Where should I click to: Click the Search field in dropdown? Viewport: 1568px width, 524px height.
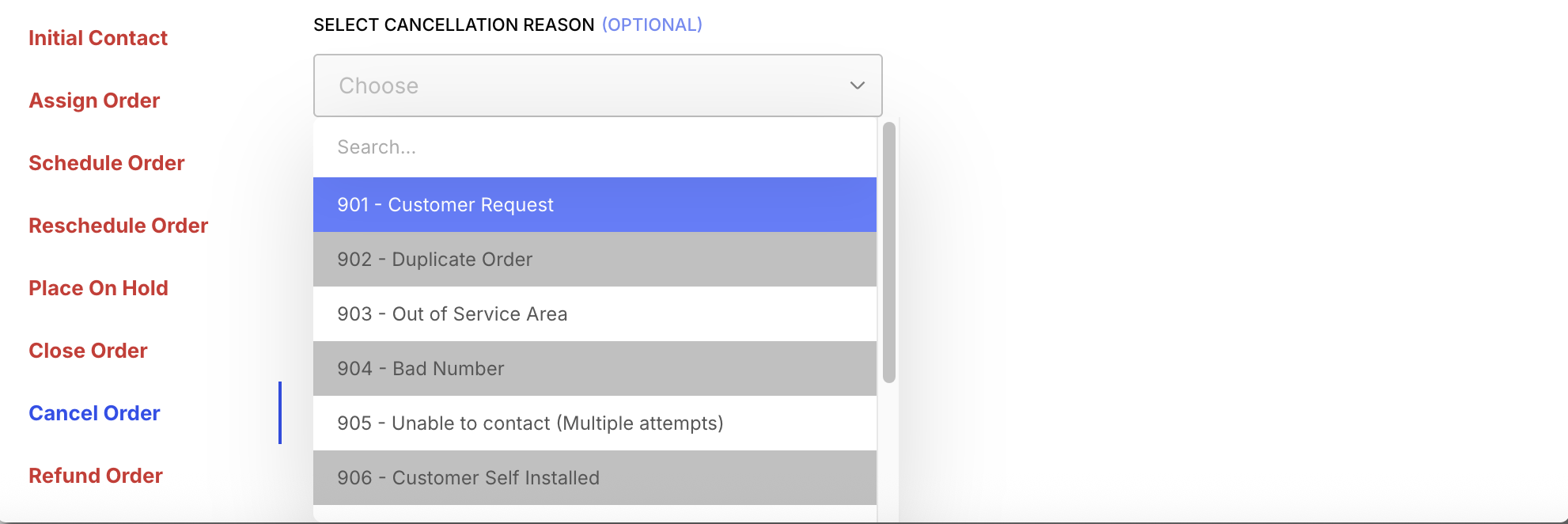point(593,147)
